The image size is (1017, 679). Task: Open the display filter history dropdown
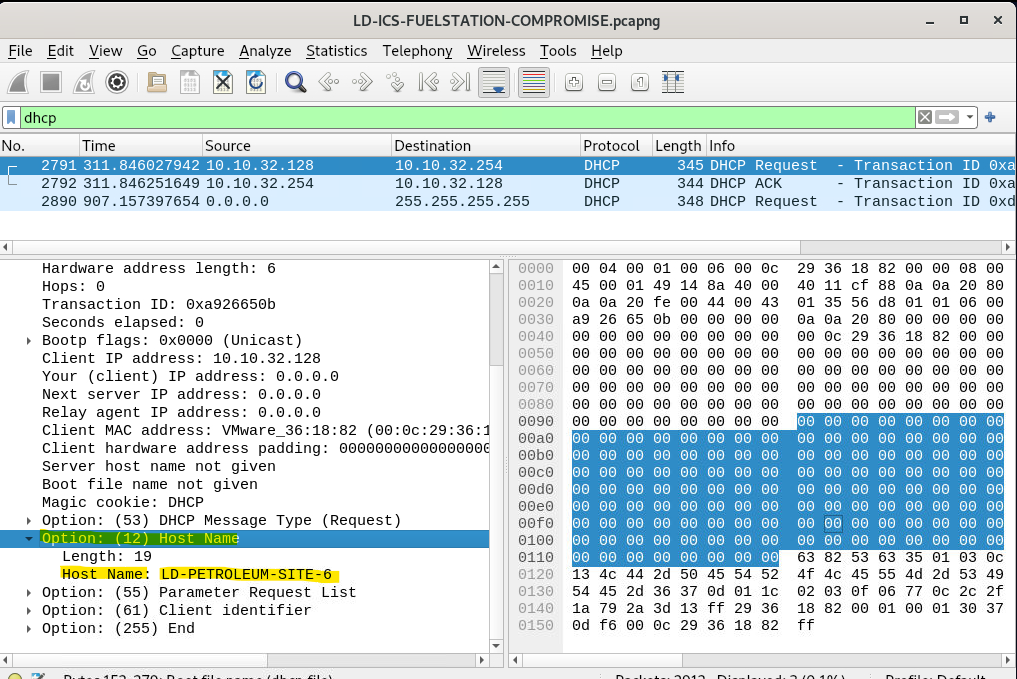pos(970,118)
